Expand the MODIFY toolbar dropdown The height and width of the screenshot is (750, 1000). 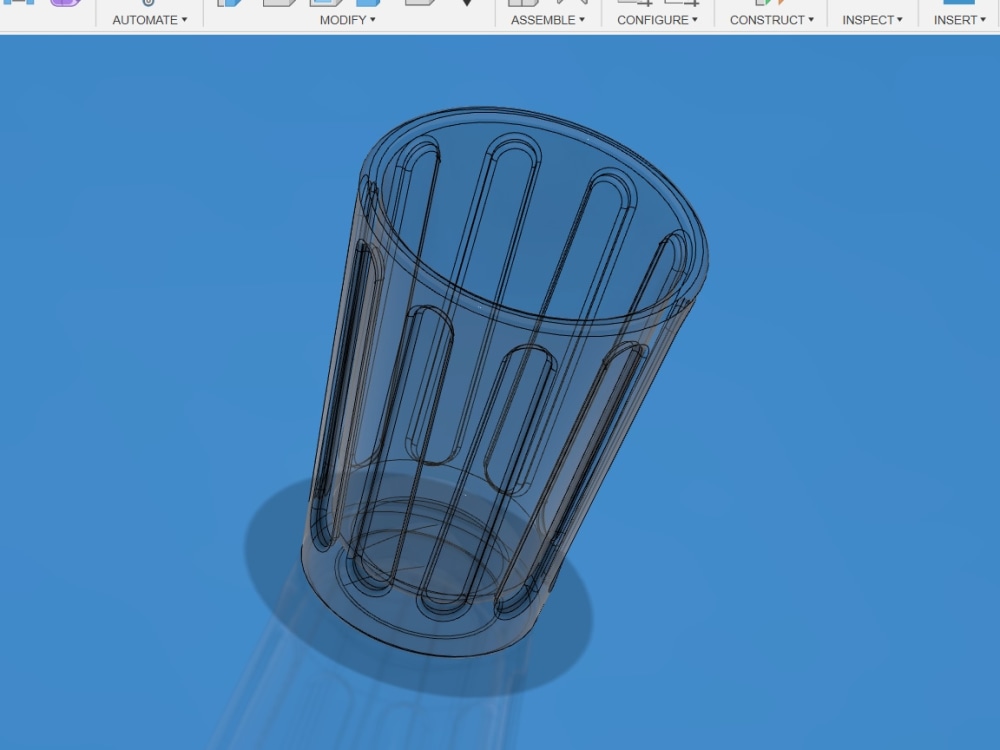(x=348, y=20)
